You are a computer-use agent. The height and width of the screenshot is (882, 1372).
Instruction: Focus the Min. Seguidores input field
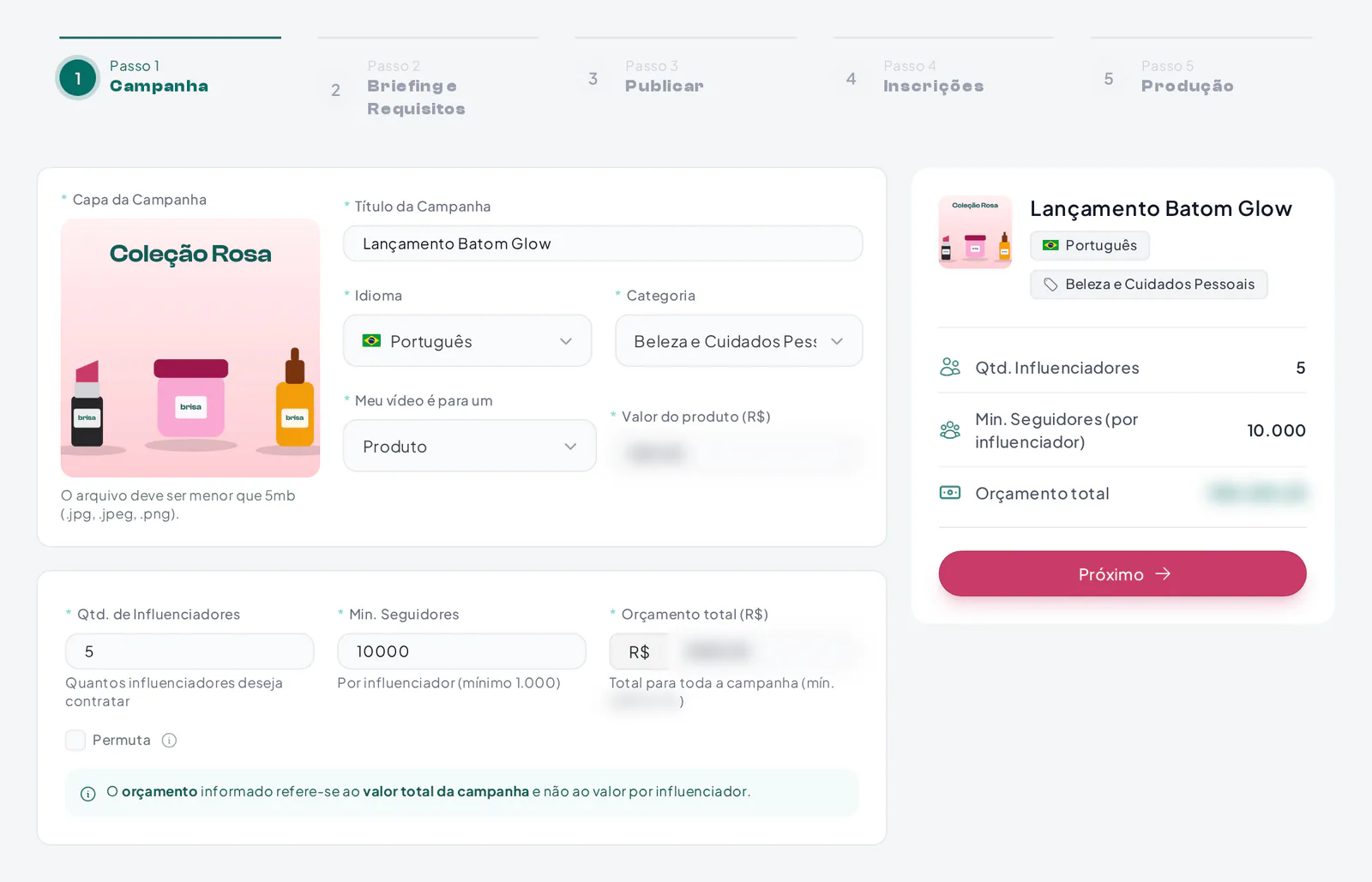click(x=461, y=651)
